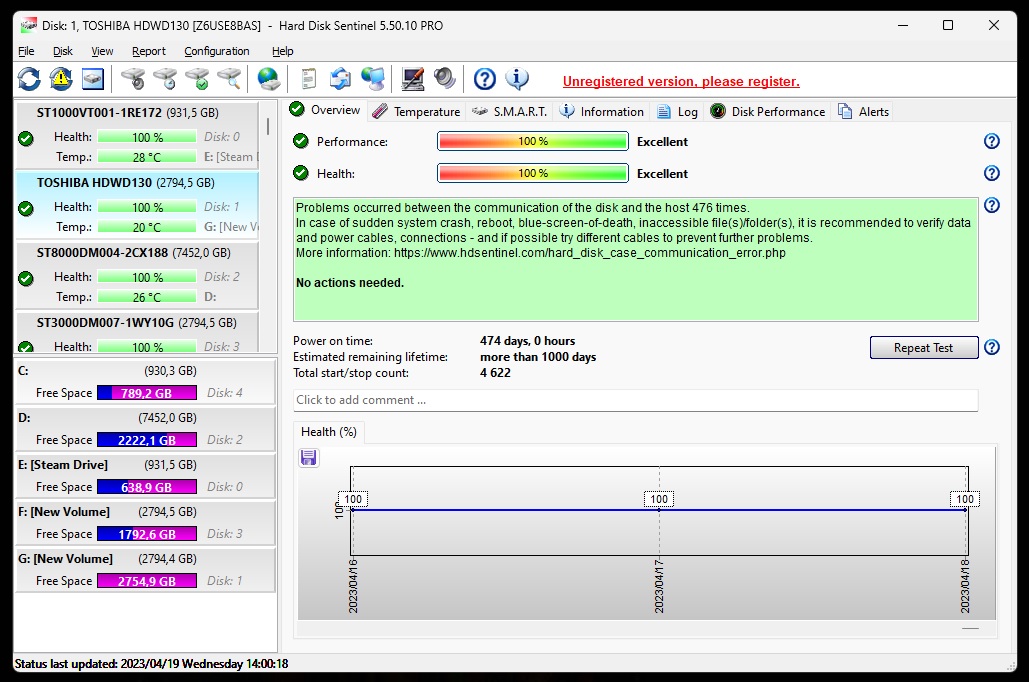Screen dimensions: 1029x682
Task: Click the notepad report toolbar icon
Action: [308, 79]
